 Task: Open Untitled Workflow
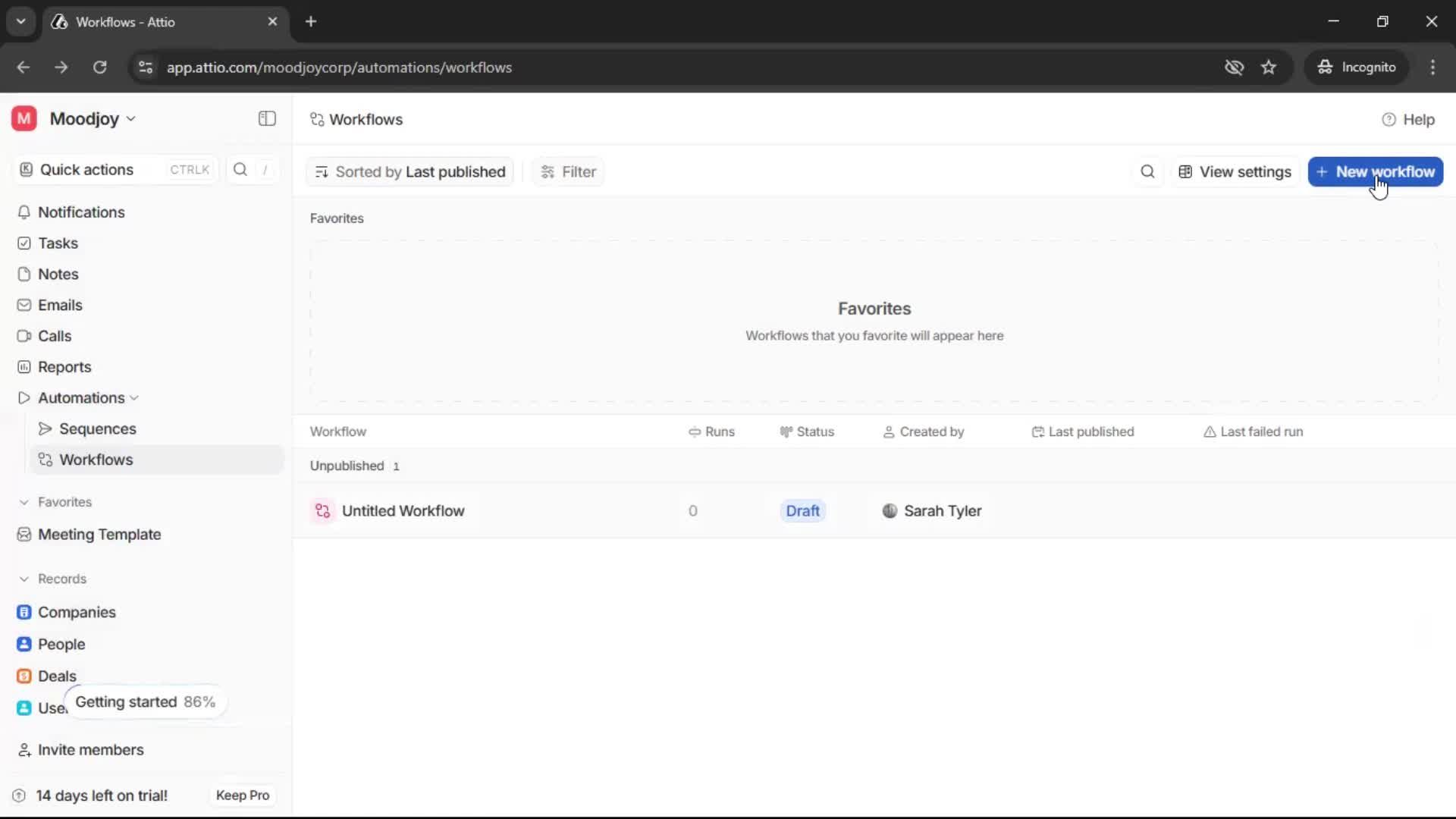tap(403, 511)
